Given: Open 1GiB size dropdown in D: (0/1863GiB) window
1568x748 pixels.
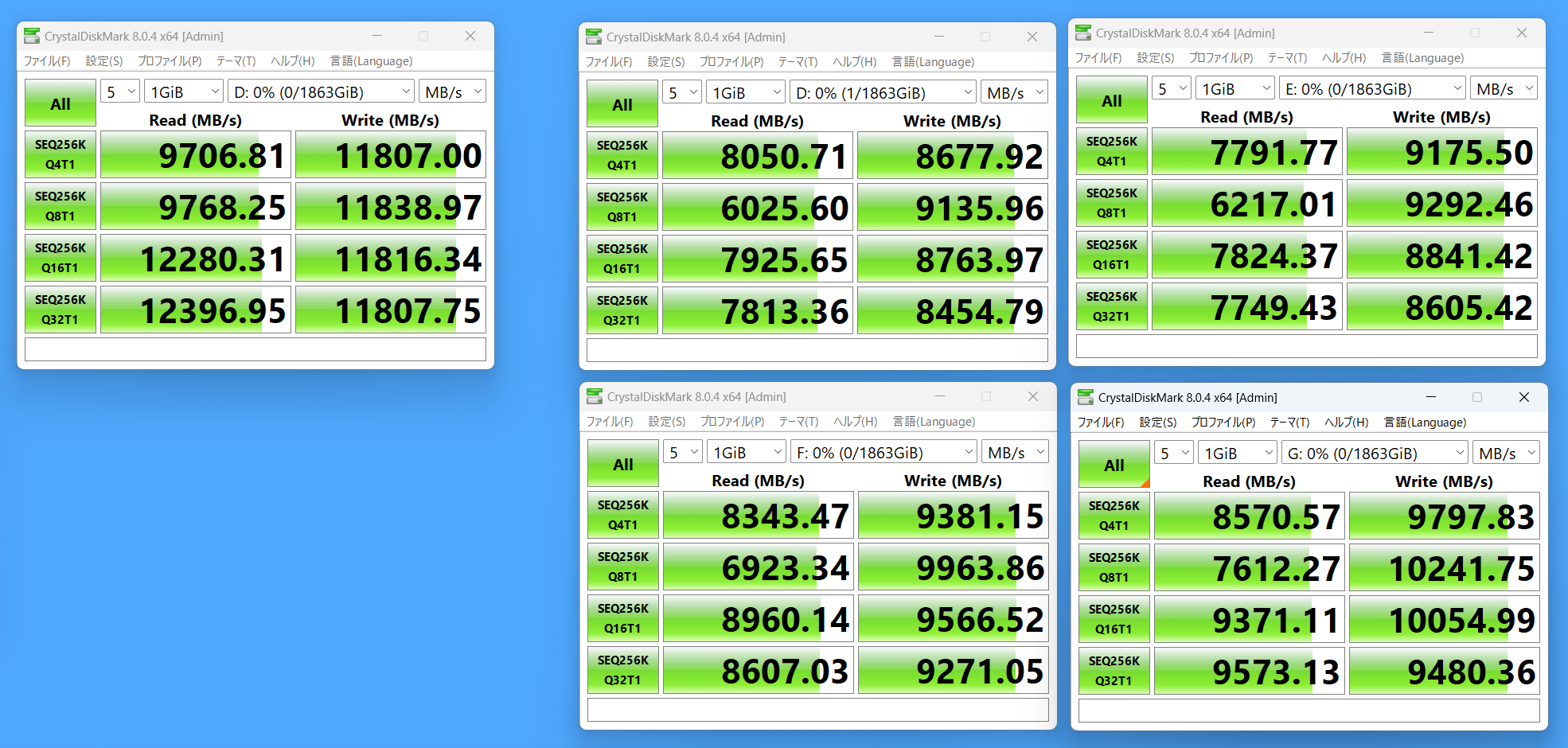Looking at the screenshot, I should pyautogui.click(x=184, y=92).
